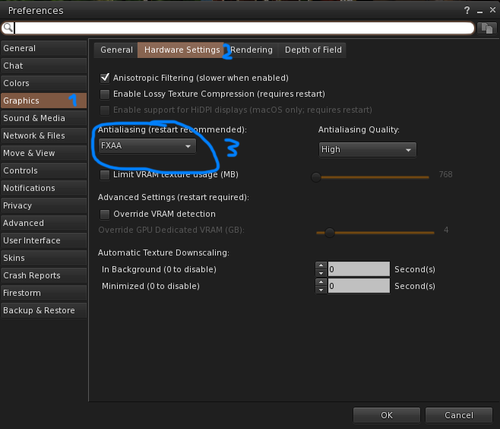This screenshot has width=500, height=429.
Task: Click the search magnifier icon
Action: pyautogui.click(x=8, y=28)
